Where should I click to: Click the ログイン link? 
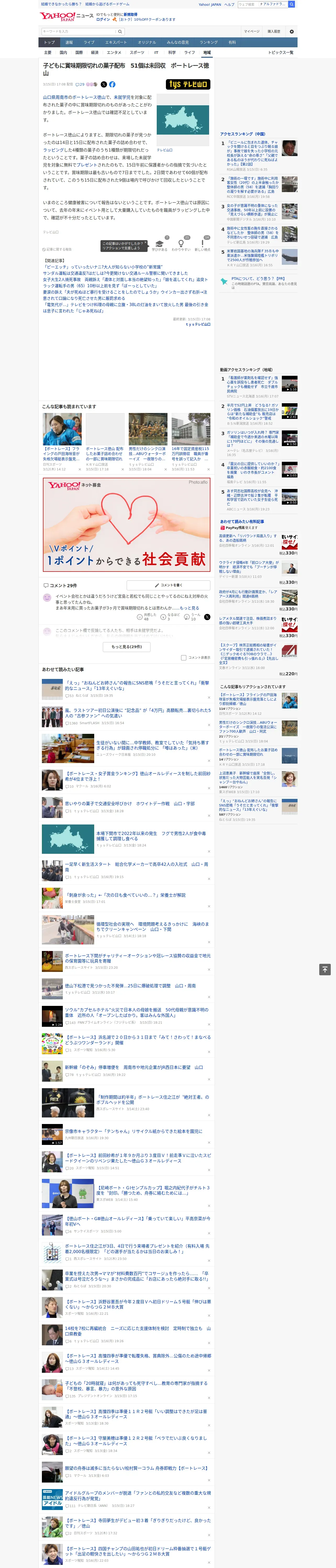coord(103,20)
